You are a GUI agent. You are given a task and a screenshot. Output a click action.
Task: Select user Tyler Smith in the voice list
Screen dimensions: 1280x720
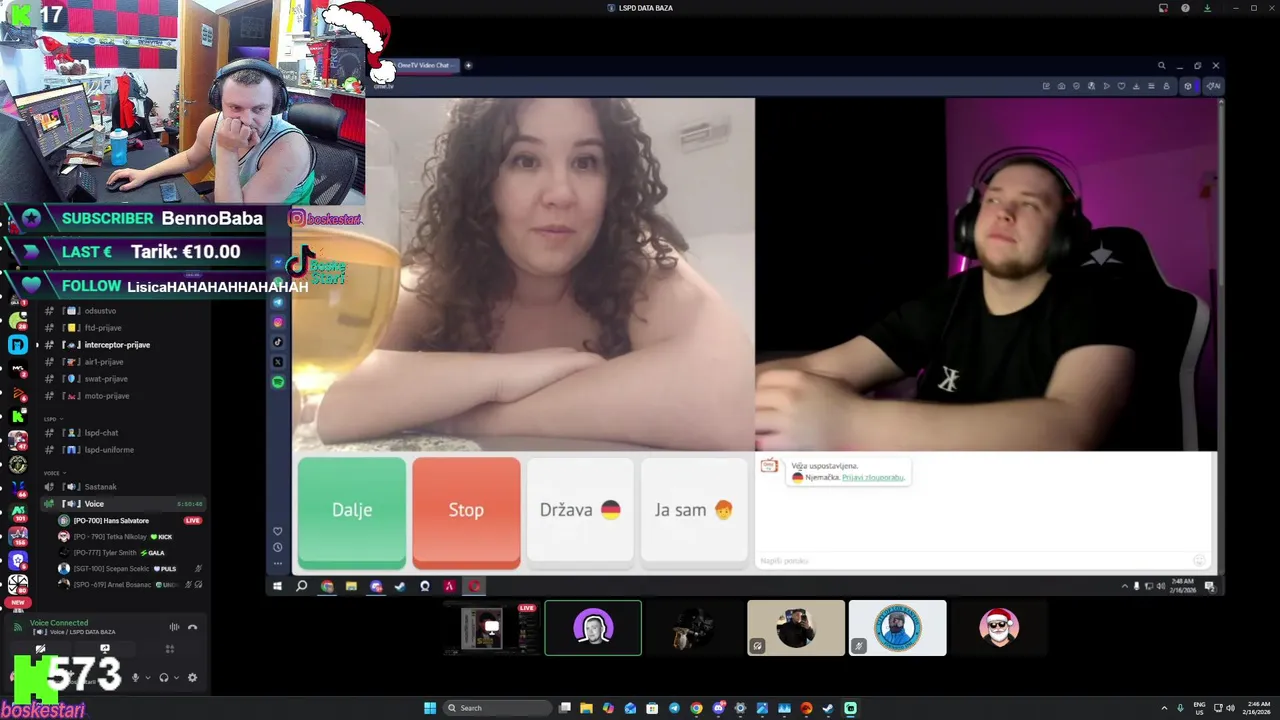click(x=105, y=553)
